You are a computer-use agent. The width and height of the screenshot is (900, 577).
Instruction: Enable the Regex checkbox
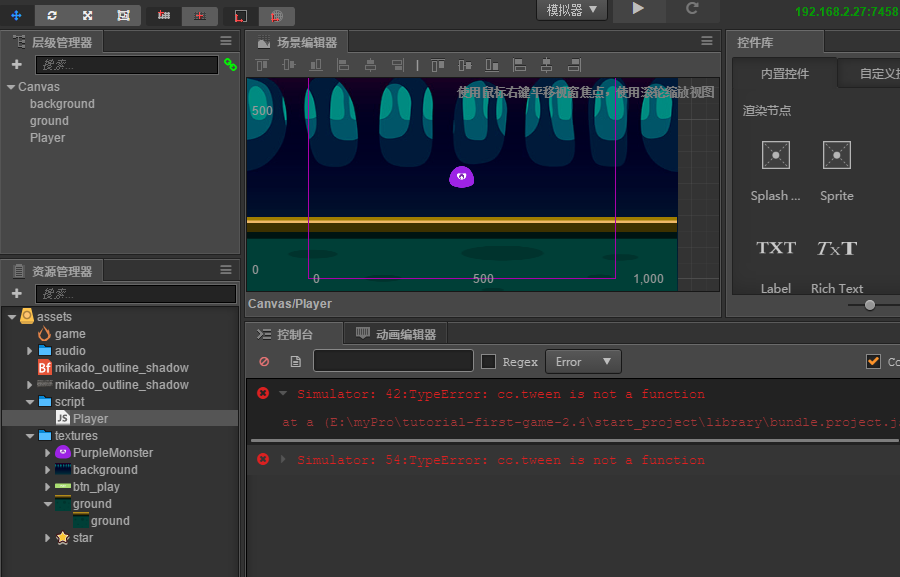(488, 362)
